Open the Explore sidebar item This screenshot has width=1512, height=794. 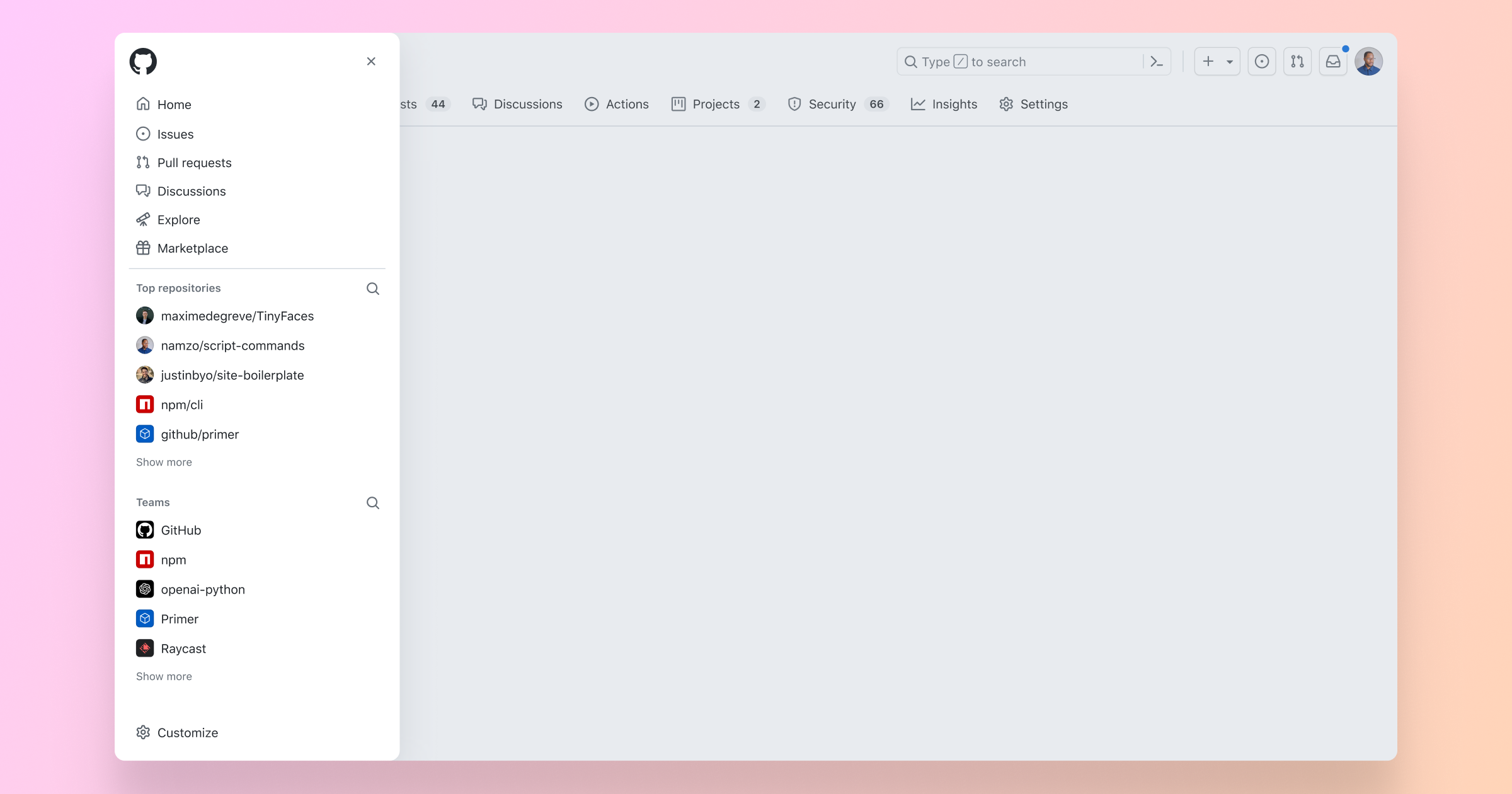tap(178, 220)
